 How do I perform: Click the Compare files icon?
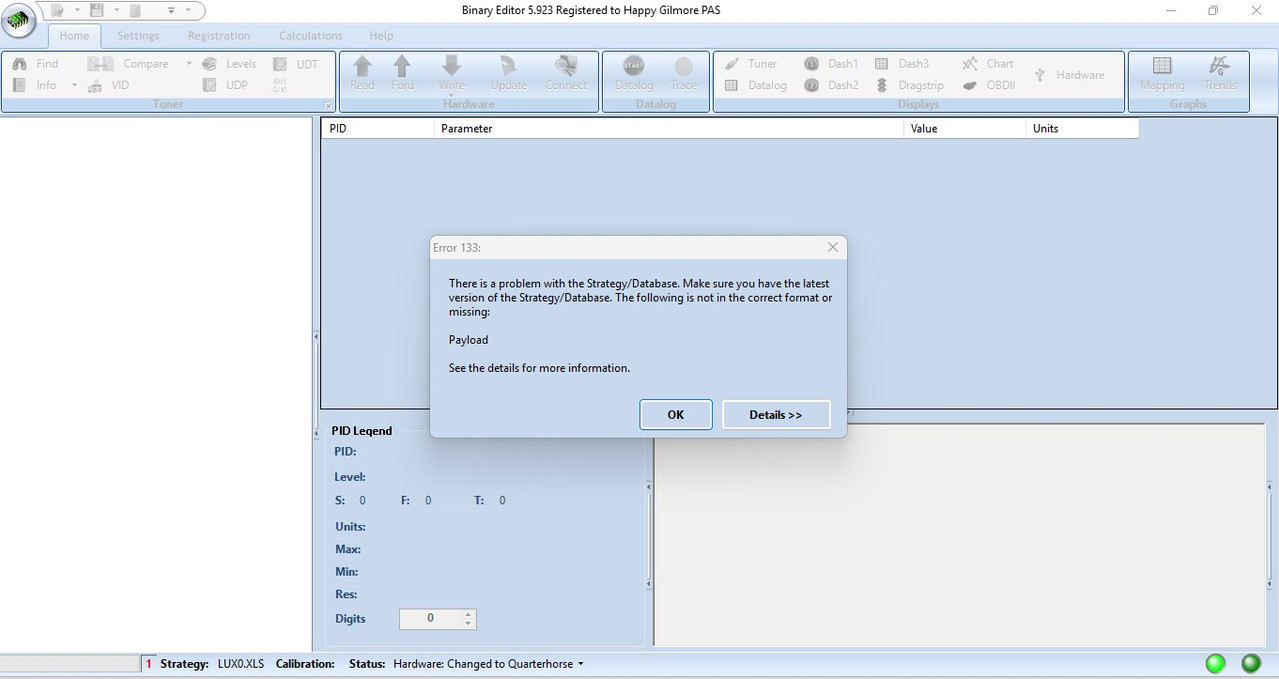[100, 64]
